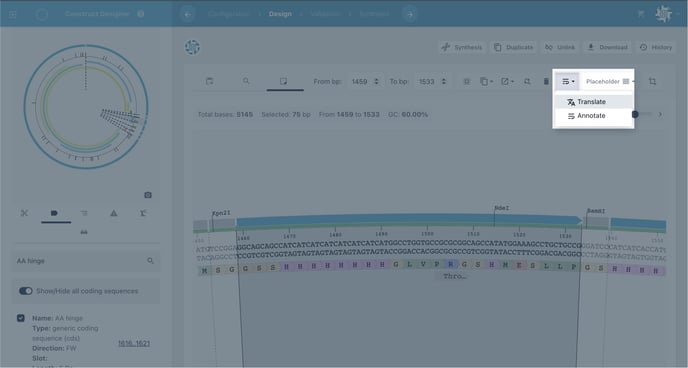The height and width of the screenshot is (368, 688).
Task: Click the crop icon in toolbar
Action: (x=652, y=82)
